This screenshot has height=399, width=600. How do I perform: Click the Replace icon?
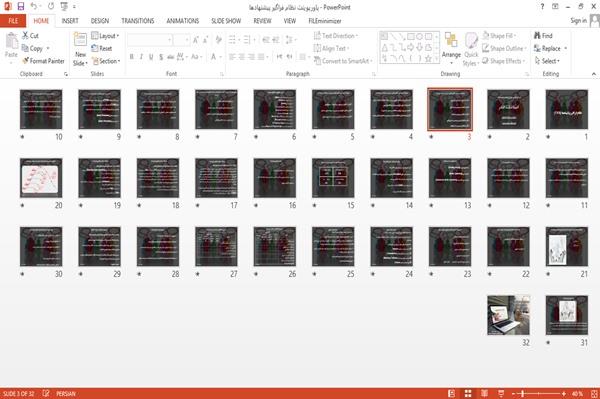pos(538,48)
